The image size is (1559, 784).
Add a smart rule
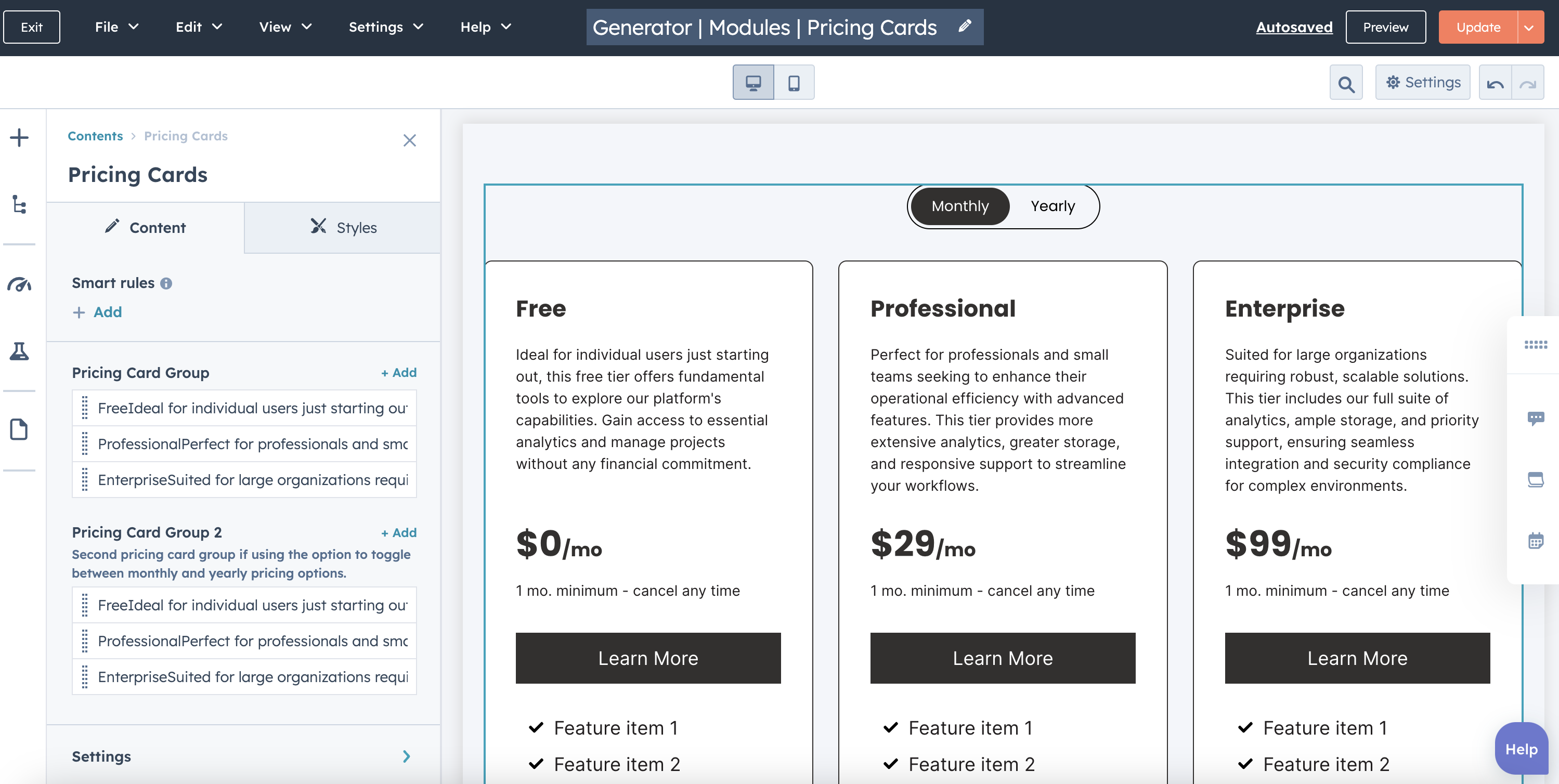(x=97, y=312)
